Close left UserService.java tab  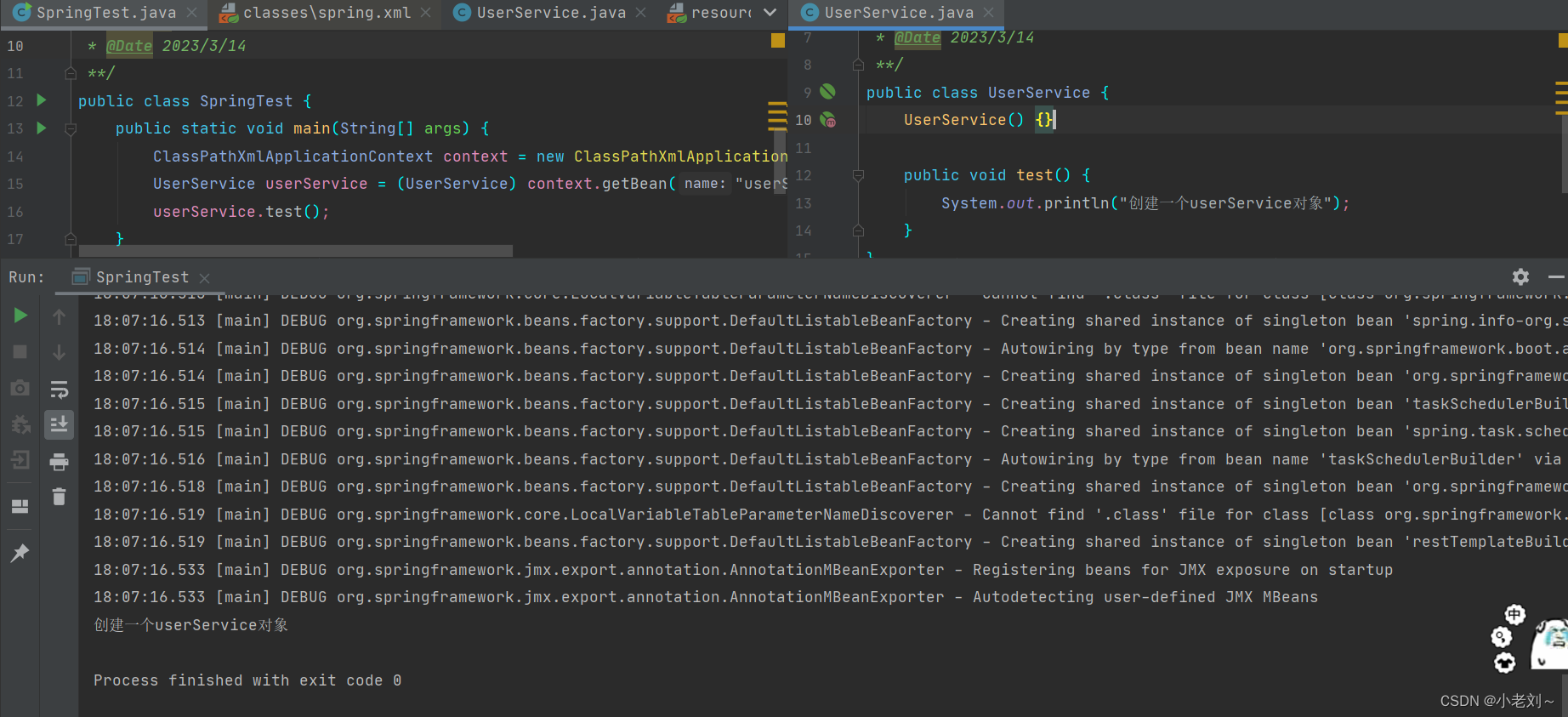641,13
